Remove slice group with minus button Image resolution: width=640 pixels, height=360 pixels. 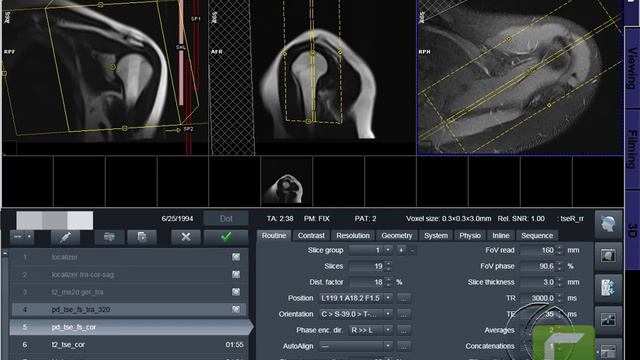tap(412, 250)
